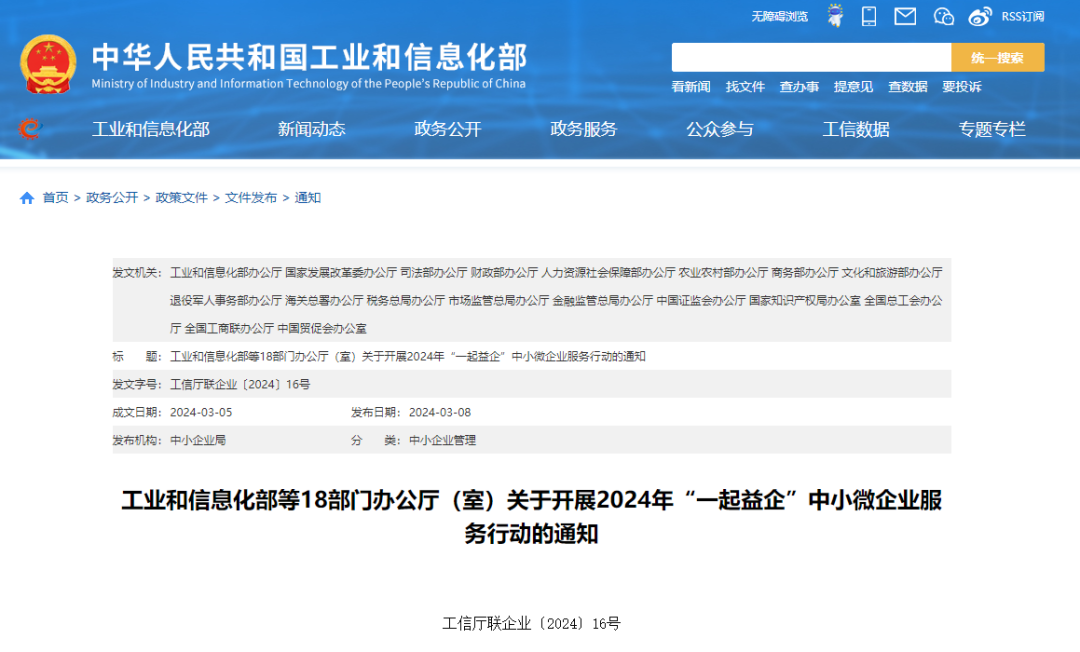The width and height of the screenshot is (1080, 652).
Task: Click the 统一搜索 search button
Action: [x=996, y=57]
